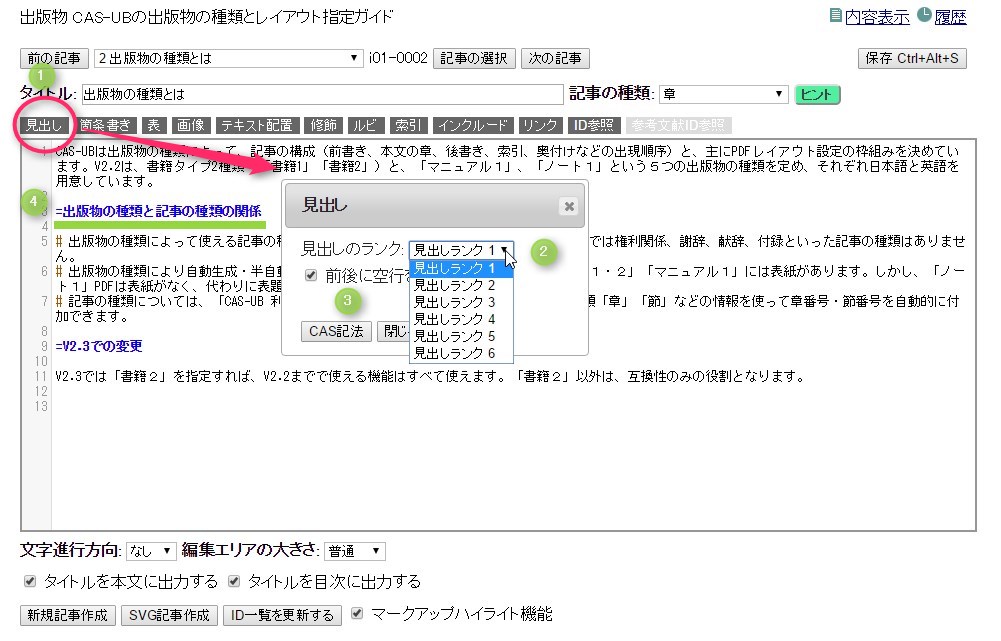This screenshot has height=641, width=1001.
Task: Choose 見出しランク 5 from the list
Action: click(x=461, y=336)
